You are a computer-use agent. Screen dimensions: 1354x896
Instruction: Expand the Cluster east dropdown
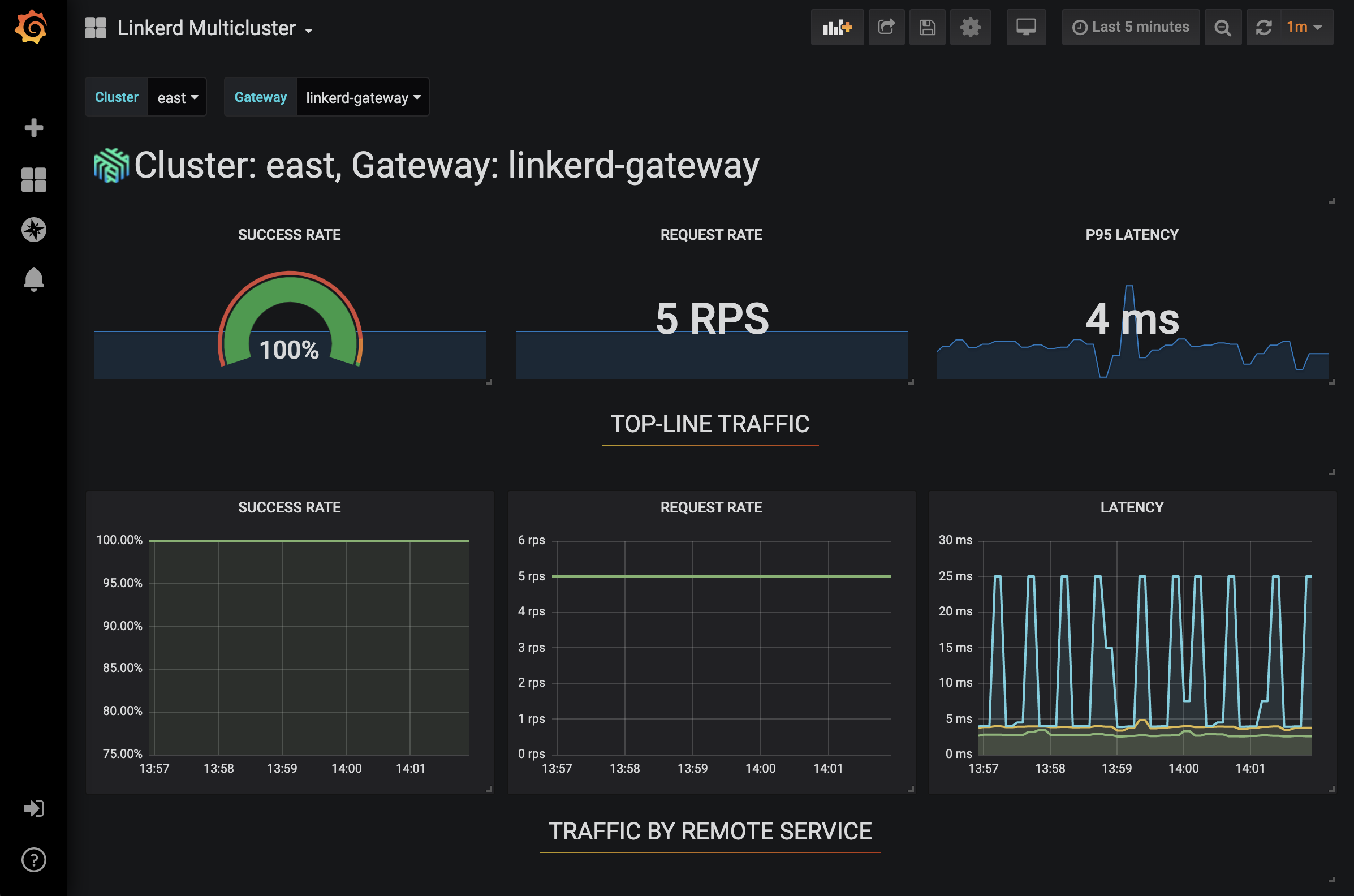[176, 97]
